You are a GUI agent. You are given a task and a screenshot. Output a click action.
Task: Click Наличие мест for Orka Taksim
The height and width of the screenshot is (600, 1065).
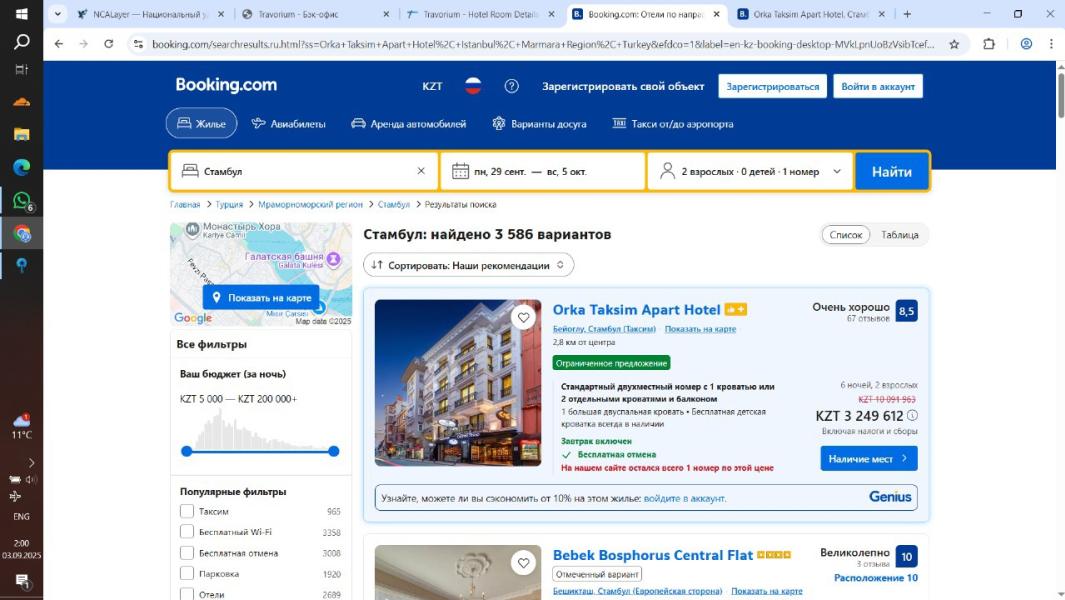(868, 459)
